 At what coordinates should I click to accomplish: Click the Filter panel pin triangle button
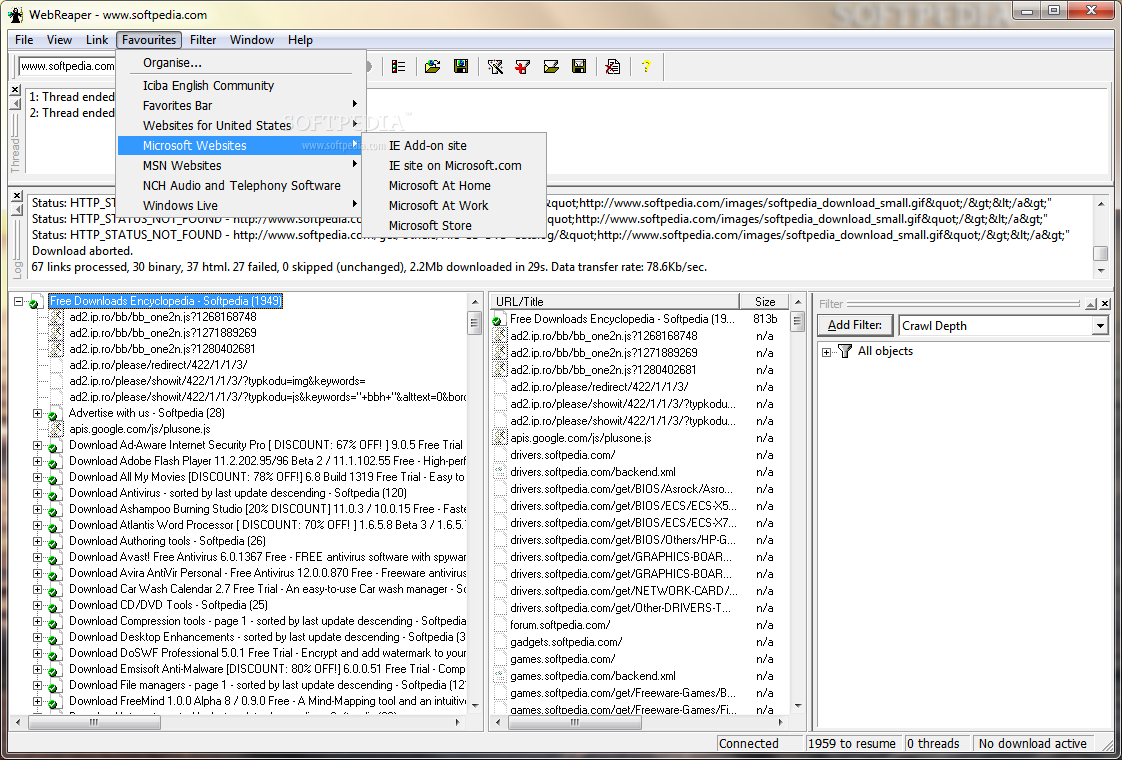pos(1091,304)
